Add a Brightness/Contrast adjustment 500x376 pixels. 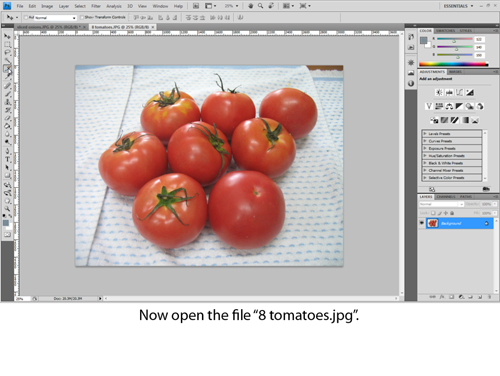pyautogui.click(x=439, y=92)
